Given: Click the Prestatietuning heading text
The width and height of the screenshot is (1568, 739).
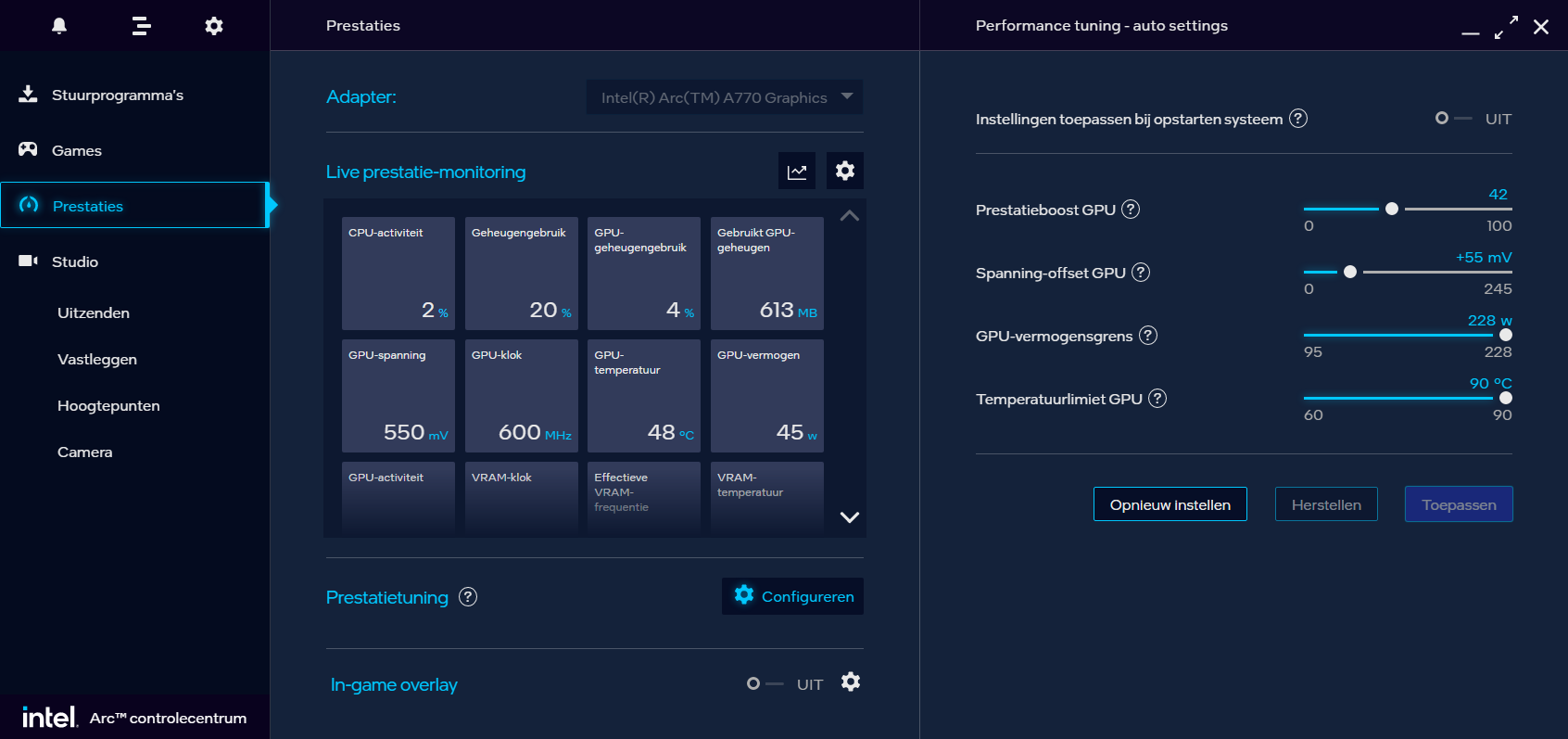Looking at the screenshot, I should [x=387, y=598].
